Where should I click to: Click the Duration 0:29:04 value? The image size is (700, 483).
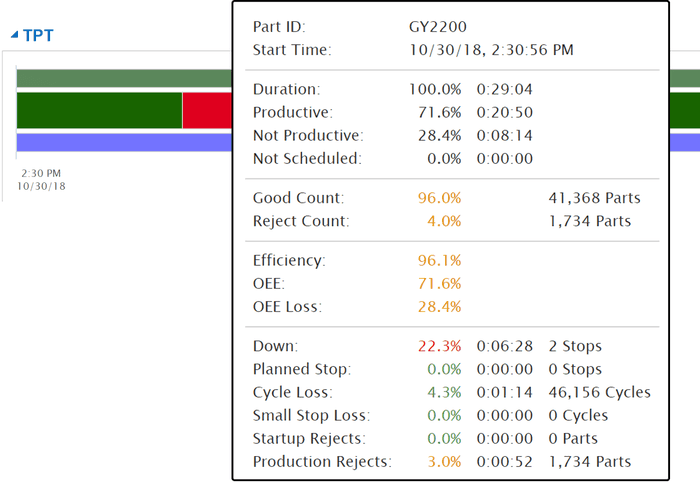pyautogui.click(x=504, y=89)
